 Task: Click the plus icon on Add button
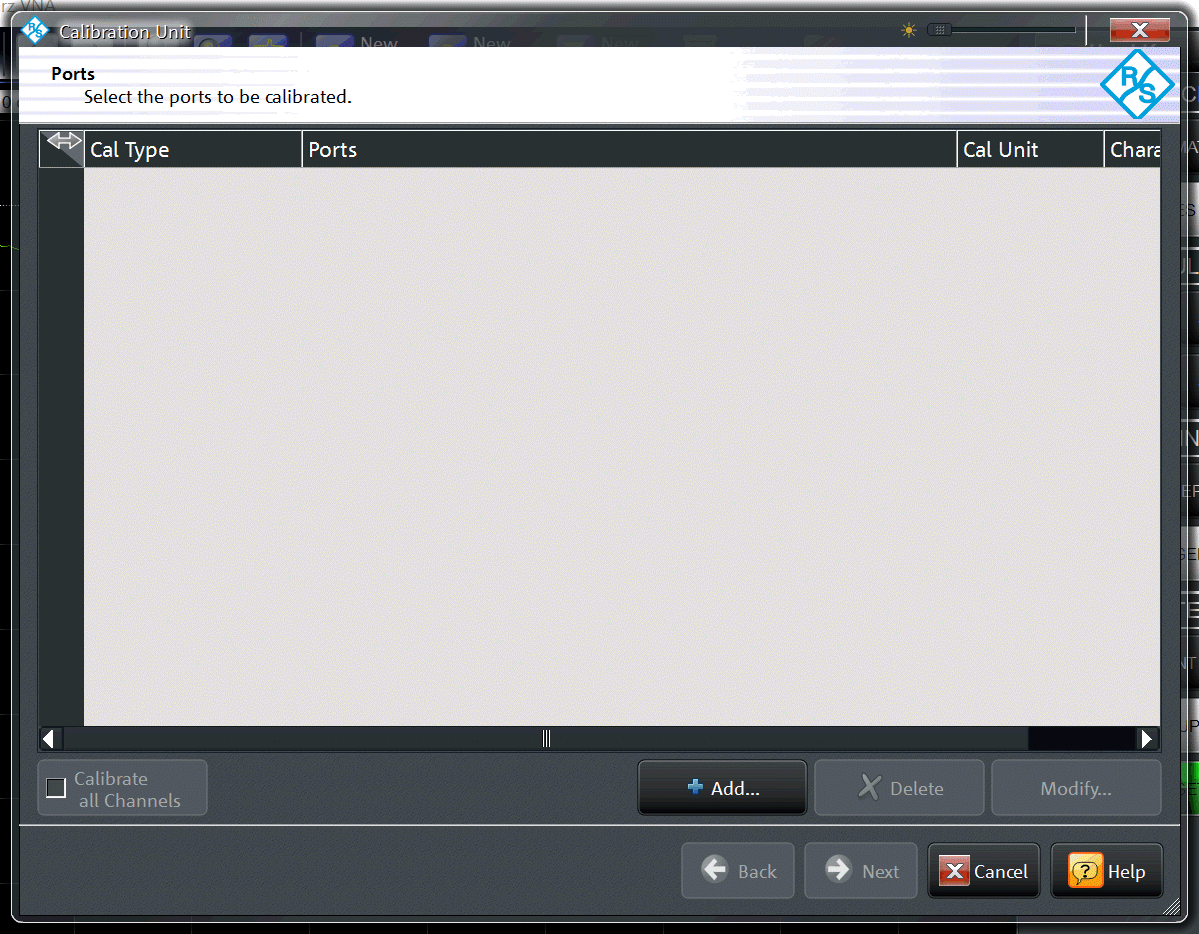pos(694,787)
